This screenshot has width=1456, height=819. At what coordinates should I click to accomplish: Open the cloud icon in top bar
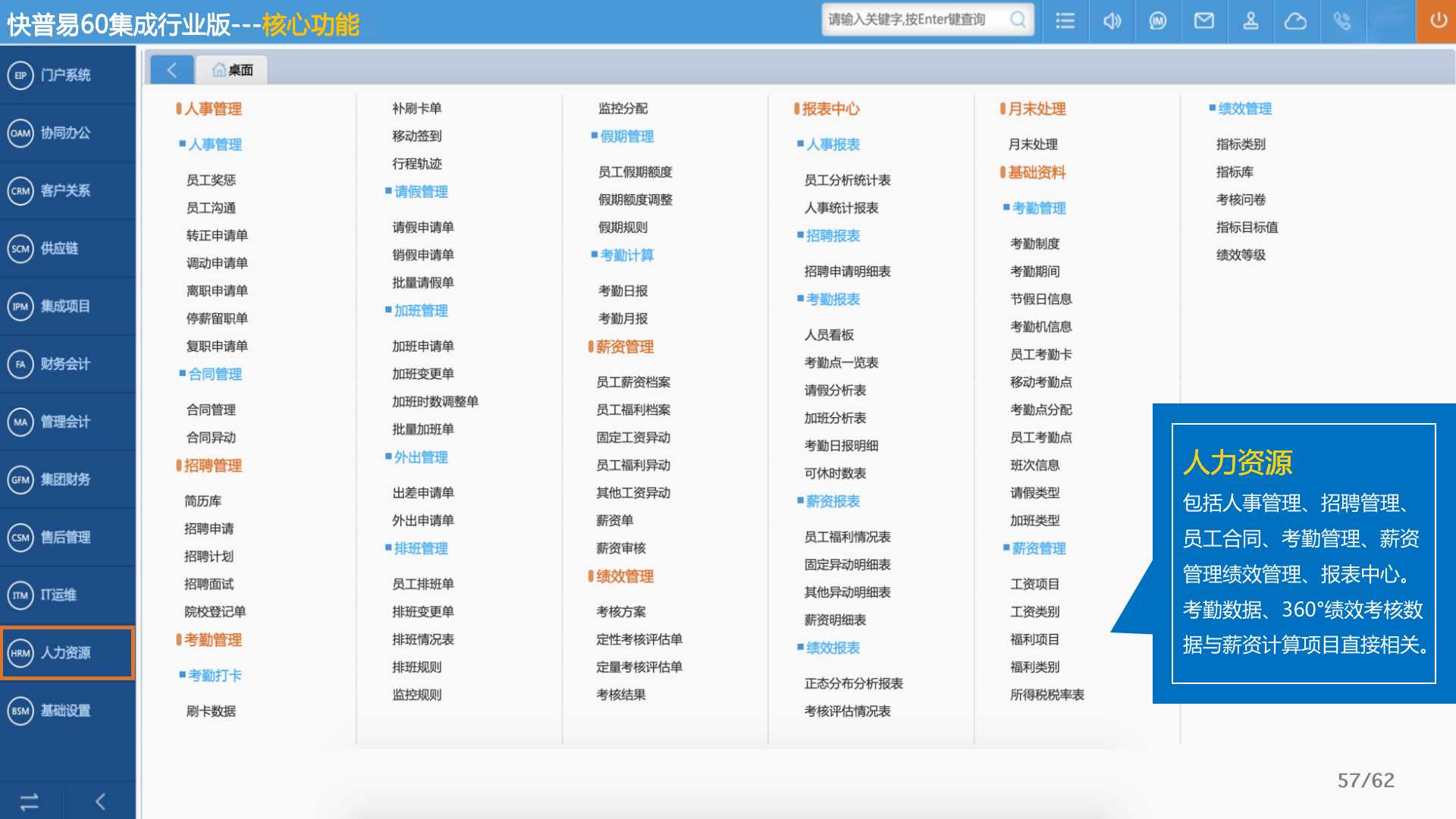[1295, 20]
